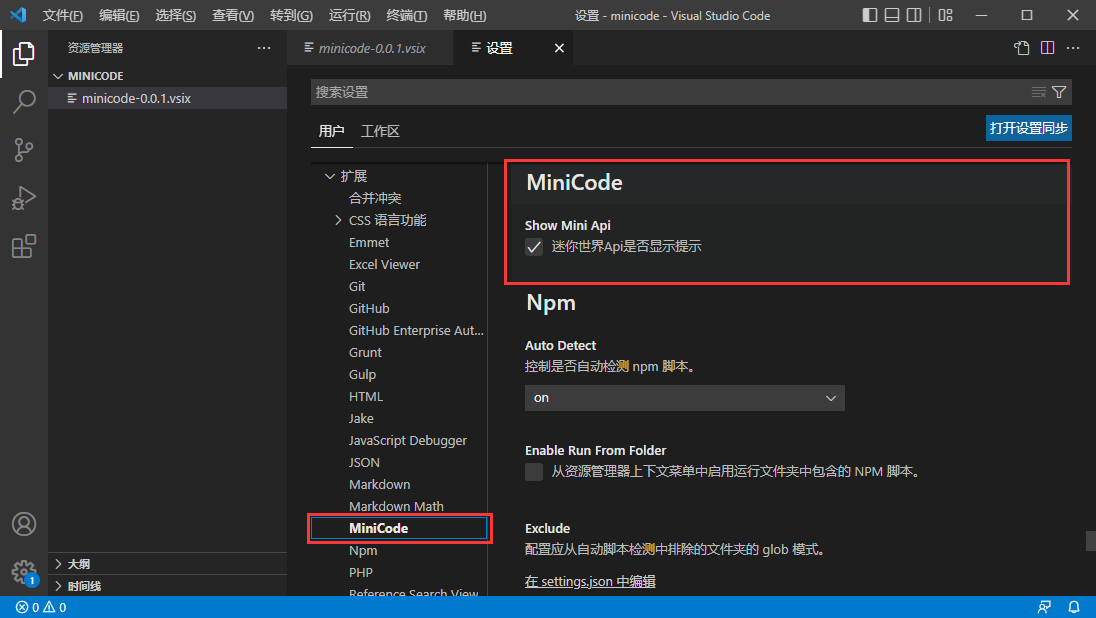Select the 工作区 settings tab
The height and width of the screenshot is (618, 1096).
(380, 131)
